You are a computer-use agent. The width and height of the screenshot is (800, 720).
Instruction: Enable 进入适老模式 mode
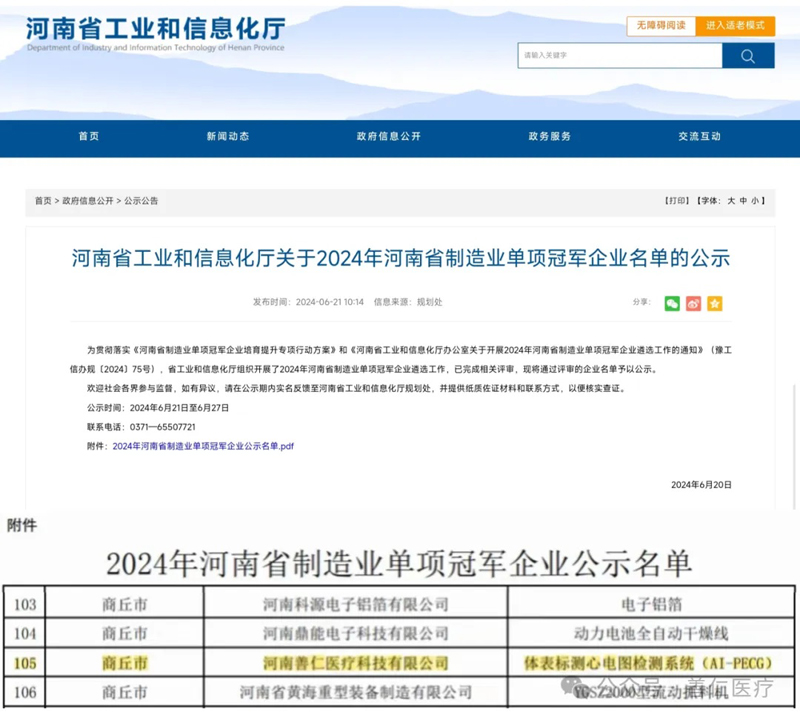(x=735, y=26)
